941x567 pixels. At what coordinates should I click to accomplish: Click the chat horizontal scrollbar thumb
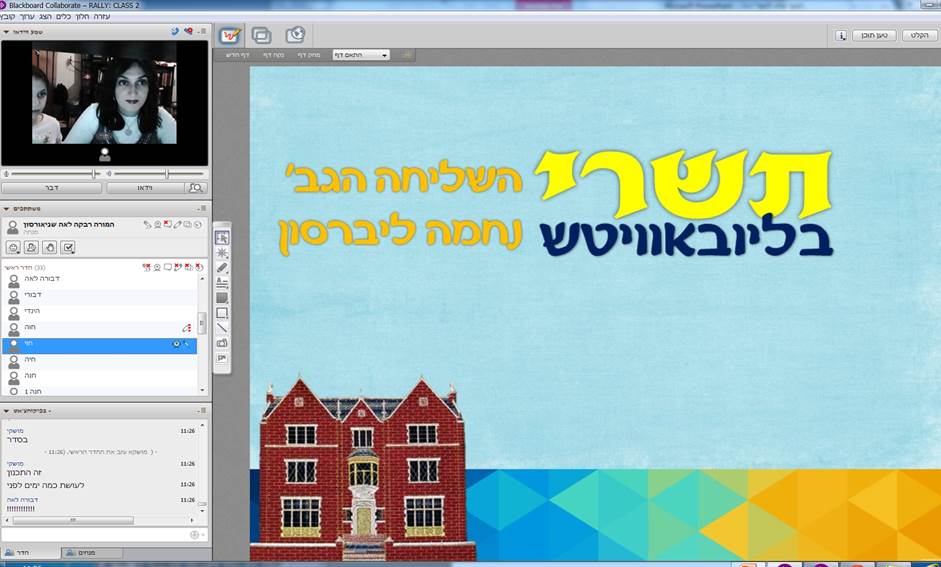point(73,520)
